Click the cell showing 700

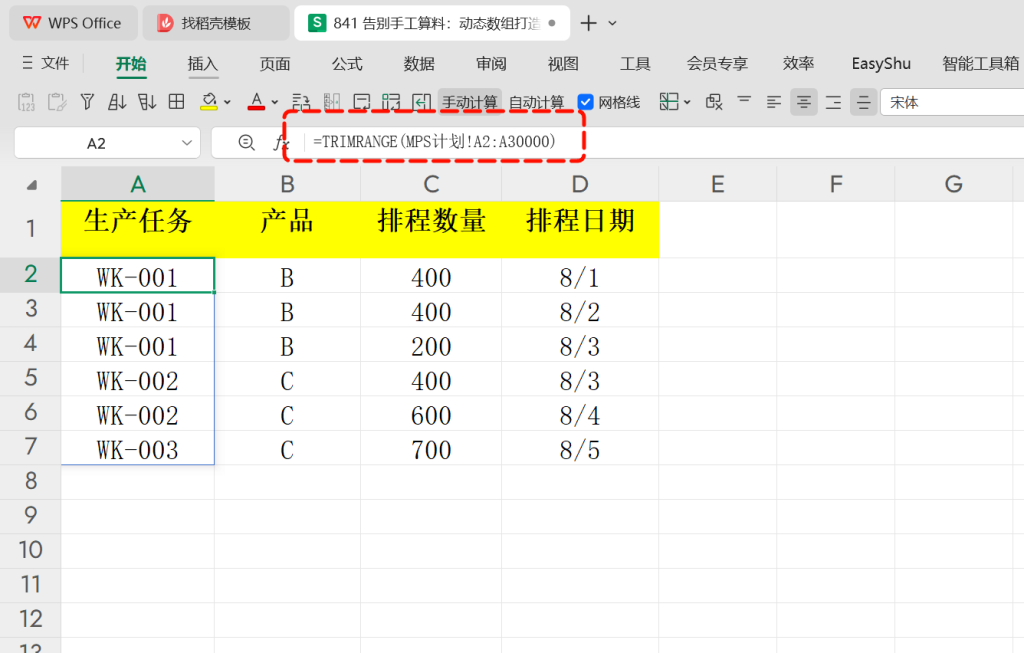coord(431,448)
